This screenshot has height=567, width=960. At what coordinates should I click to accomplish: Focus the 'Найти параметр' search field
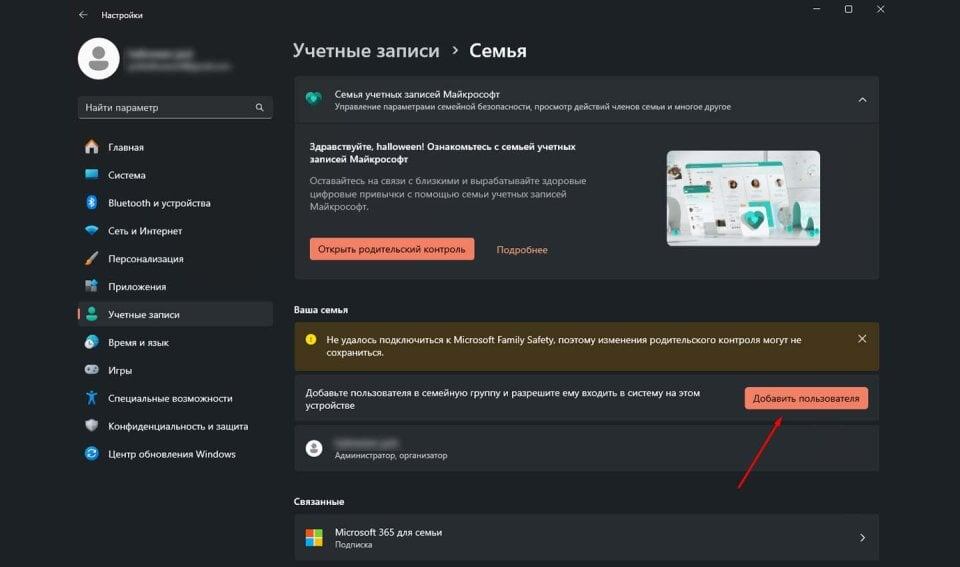(x=175, y=107)
